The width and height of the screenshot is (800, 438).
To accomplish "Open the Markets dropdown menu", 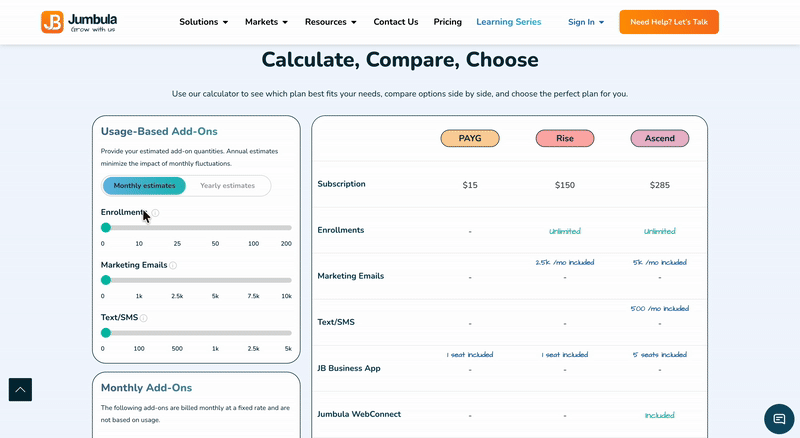I will pyautogui.click(x=266, y=22).
